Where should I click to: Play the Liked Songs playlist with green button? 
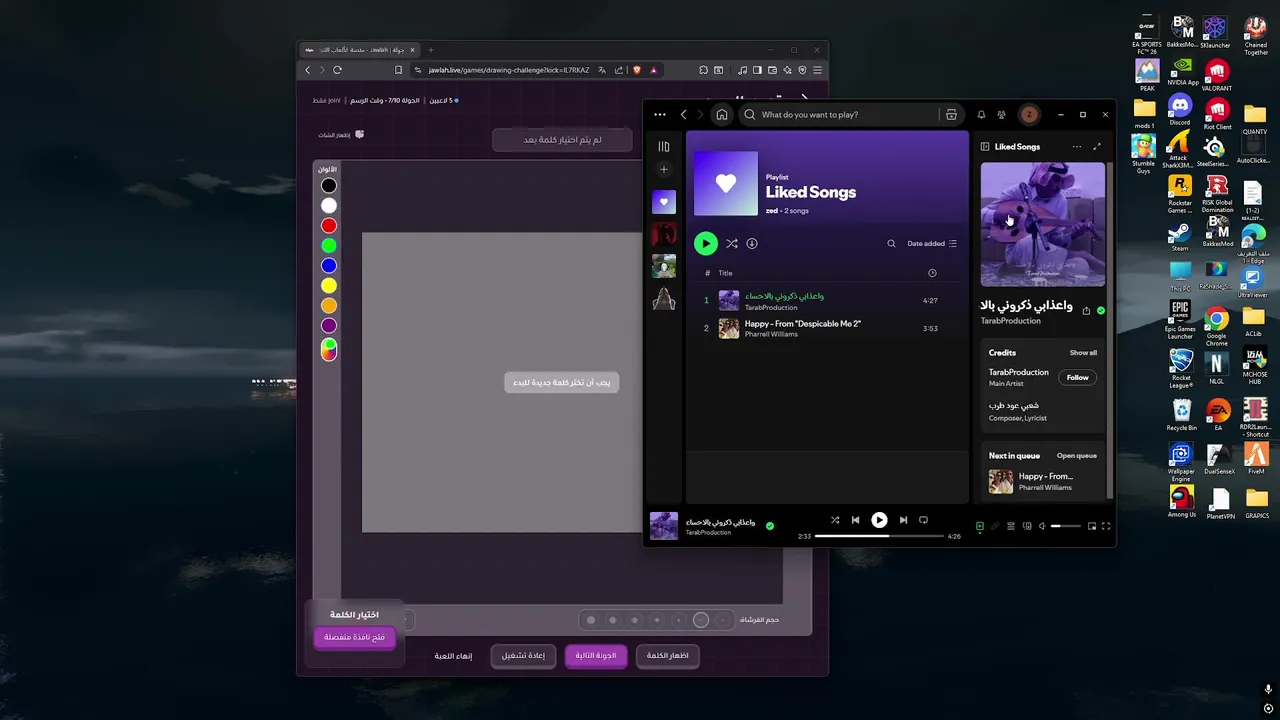tap(706, 243)
